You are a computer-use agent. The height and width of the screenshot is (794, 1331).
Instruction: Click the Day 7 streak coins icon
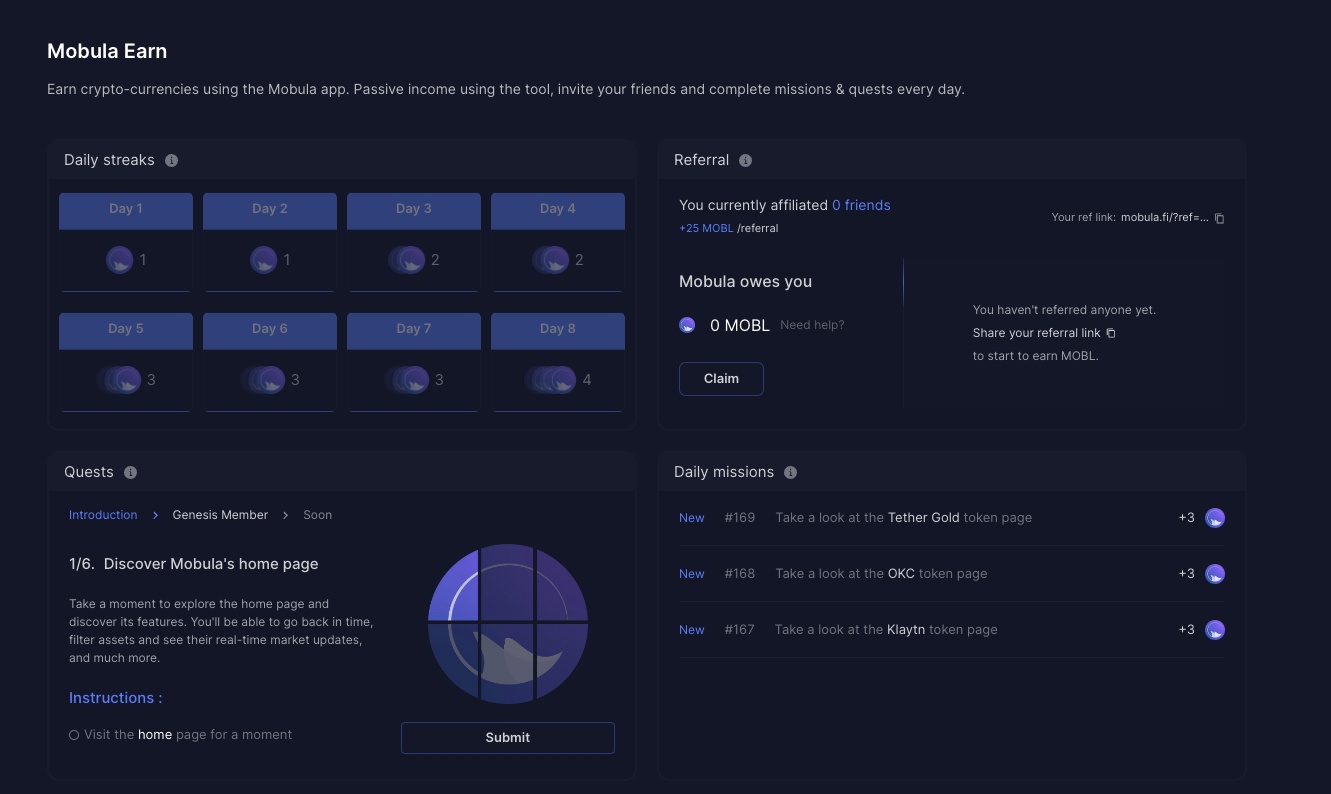pos(408,380)
